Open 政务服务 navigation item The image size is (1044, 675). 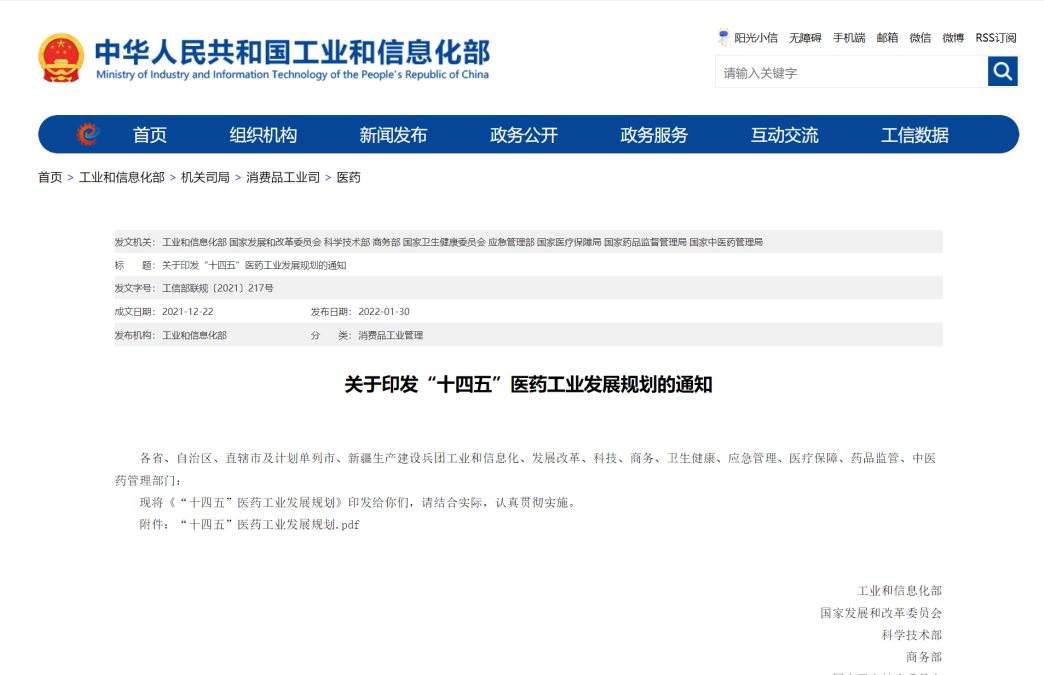654,135
